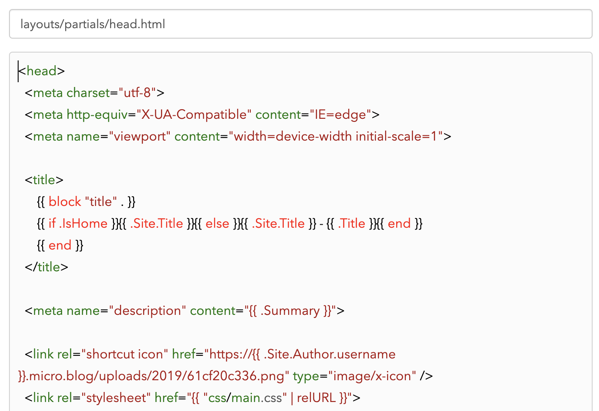Click the block "title" template line
Image resolution: width=599 pixels, height=411 pixels.
86,202
